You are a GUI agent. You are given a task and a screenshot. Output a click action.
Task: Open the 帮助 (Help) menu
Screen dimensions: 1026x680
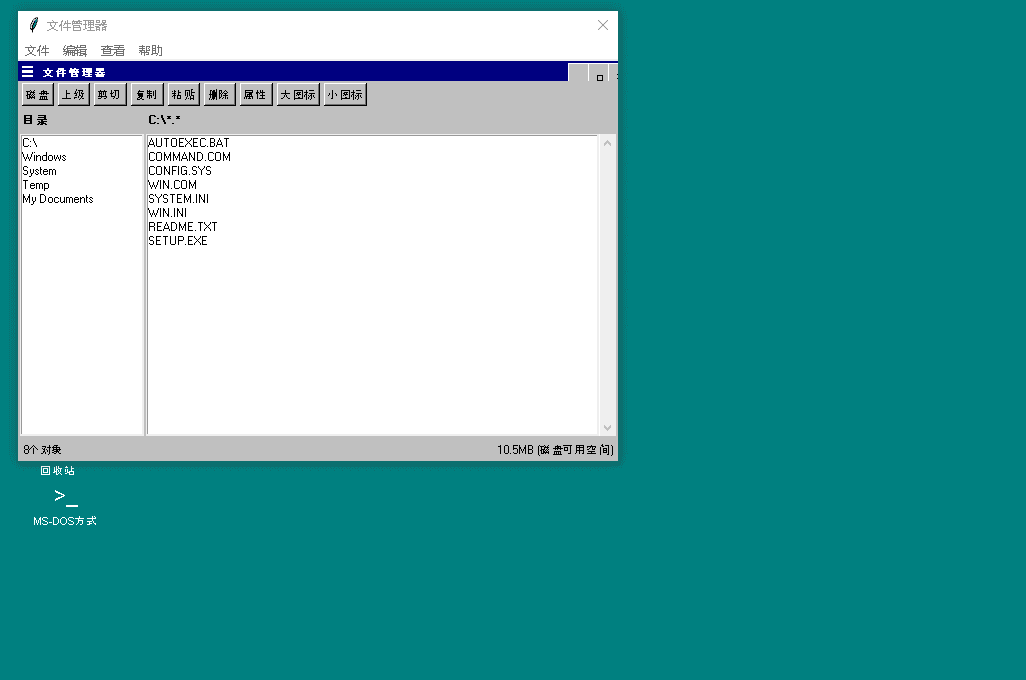(x=150, y=51)
